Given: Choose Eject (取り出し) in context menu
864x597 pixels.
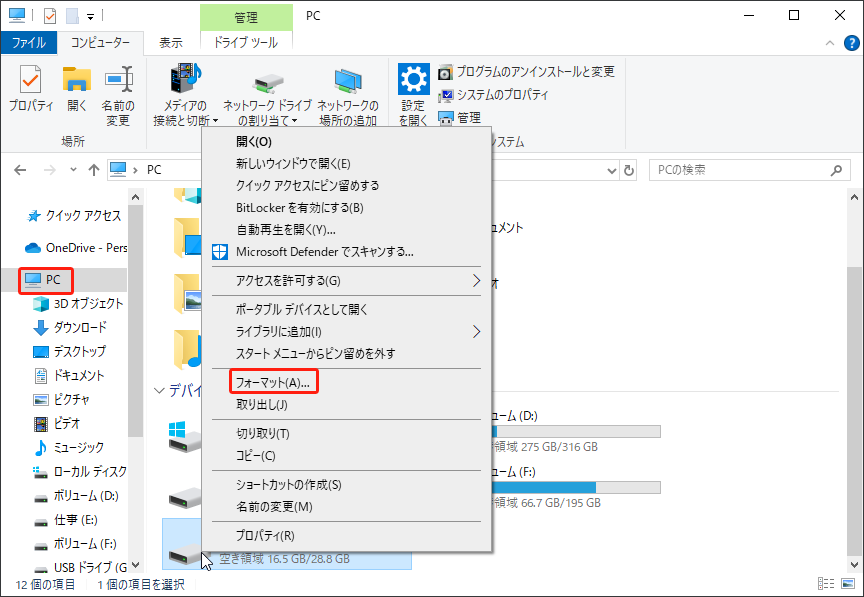Looking at the screenshot, I should coord(347,405).
